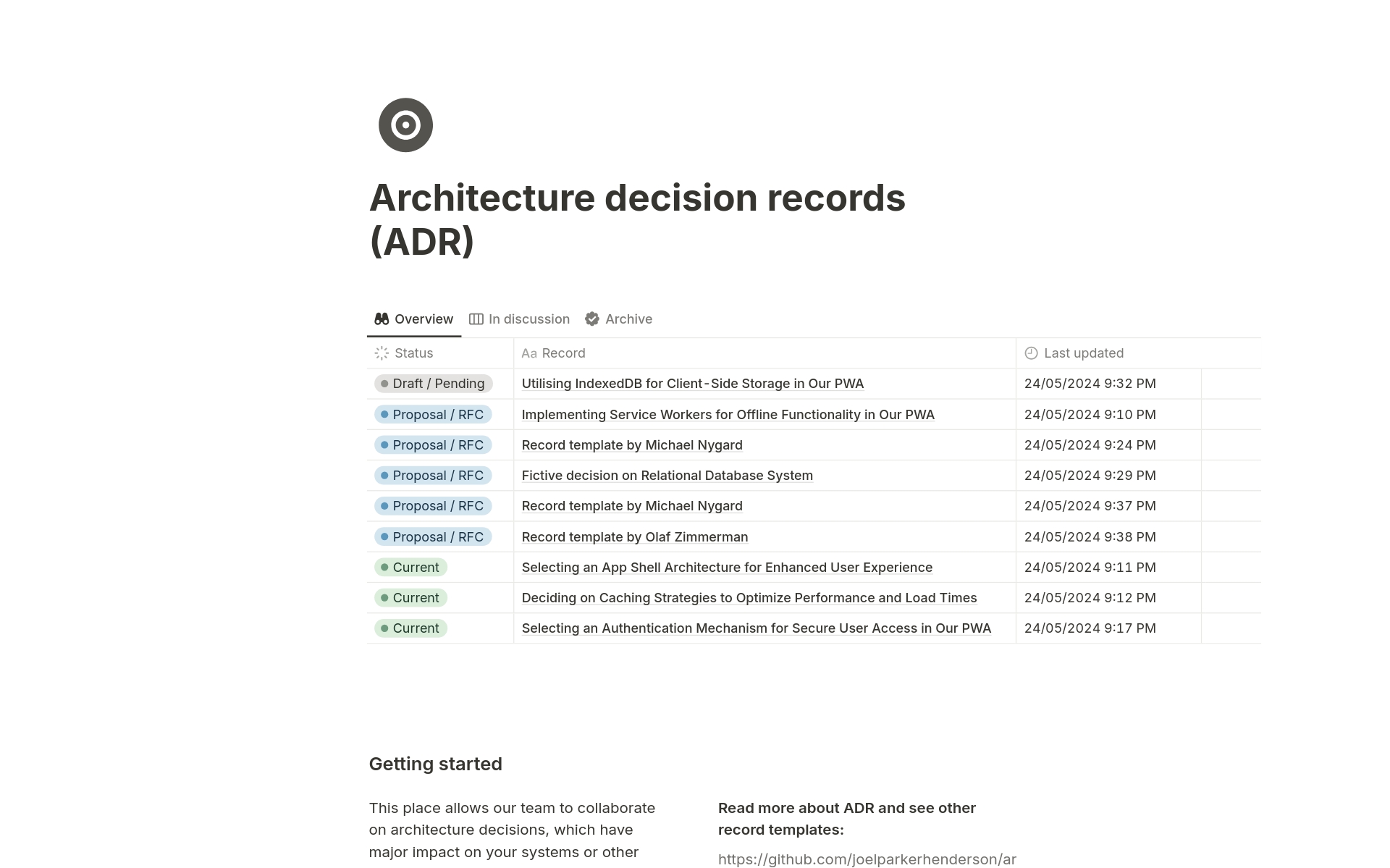Image resolution: width=1390 pixels, height=868 pixels.
Task: Expand the Status column filter
Action: coord(413,352)
